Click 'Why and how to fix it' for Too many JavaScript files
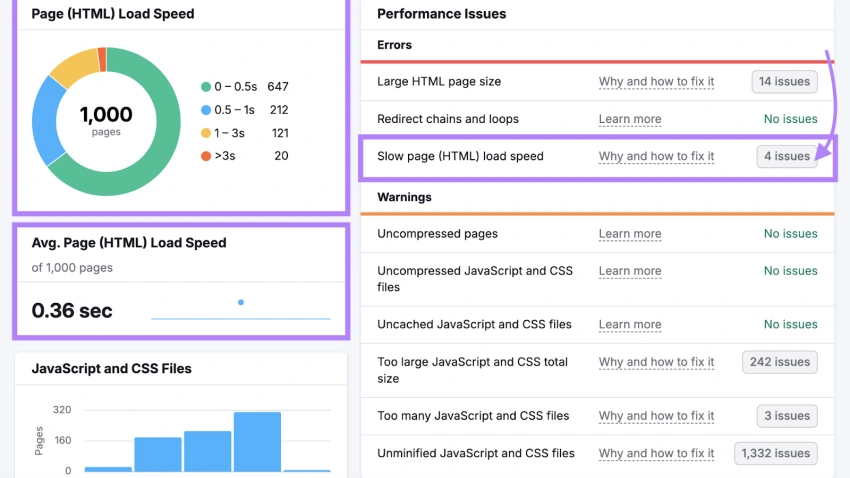This screenshot has height=478, width=850. click(x=656, y=416)
